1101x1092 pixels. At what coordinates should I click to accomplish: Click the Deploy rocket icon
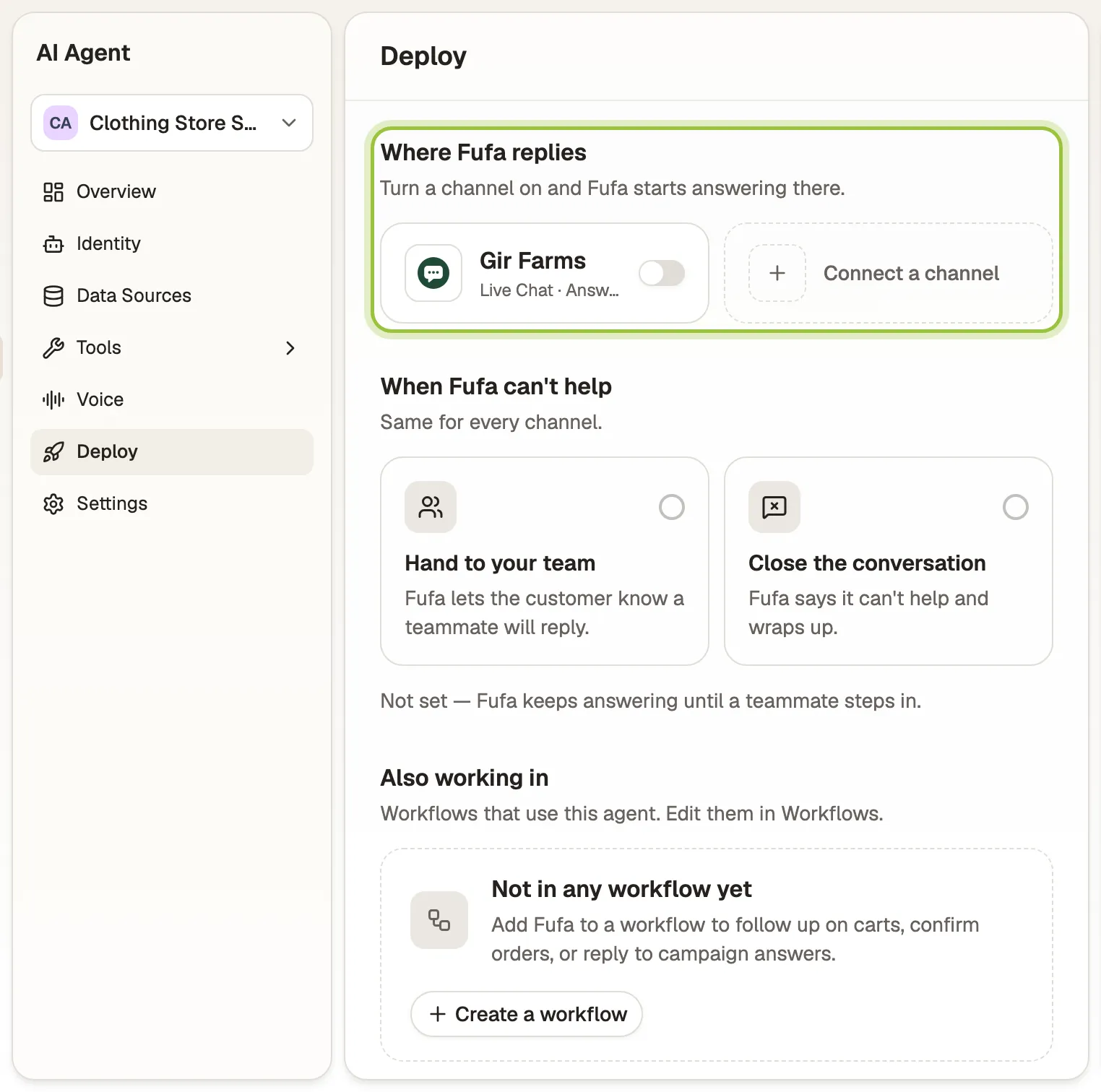click(x=53, y=452)
